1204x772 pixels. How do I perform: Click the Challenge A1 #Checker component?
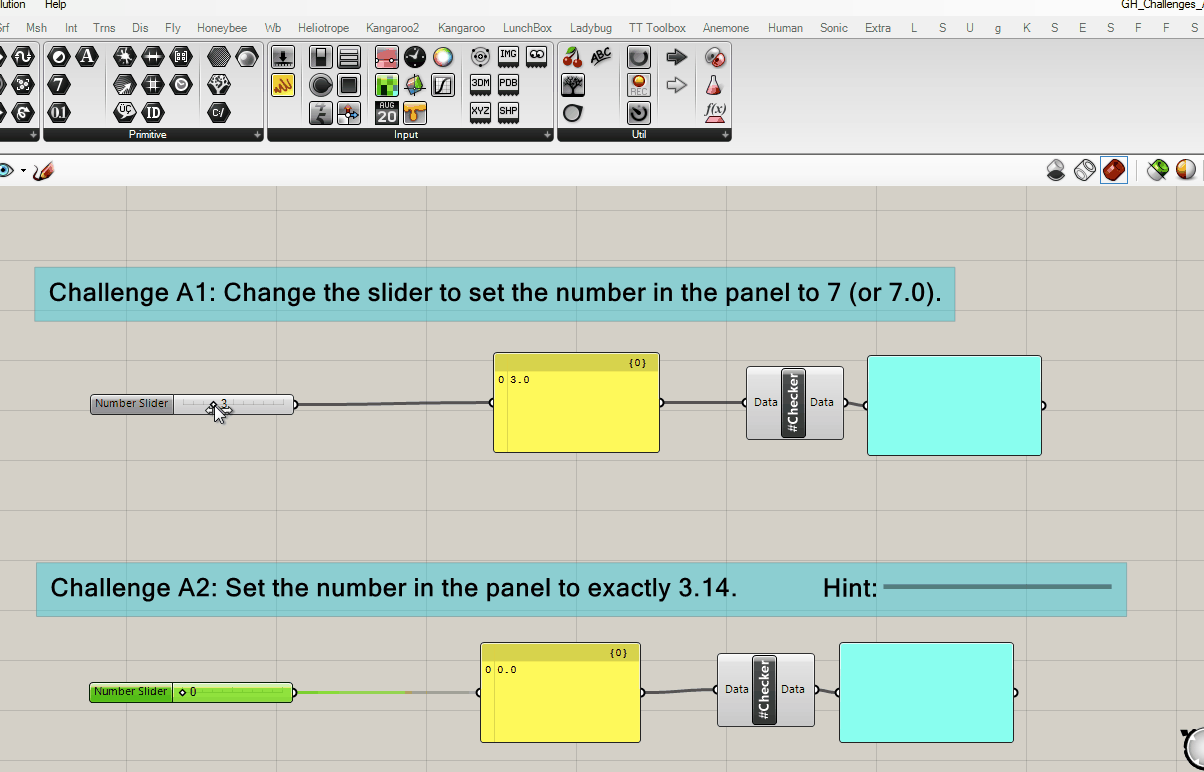point(793,403)
